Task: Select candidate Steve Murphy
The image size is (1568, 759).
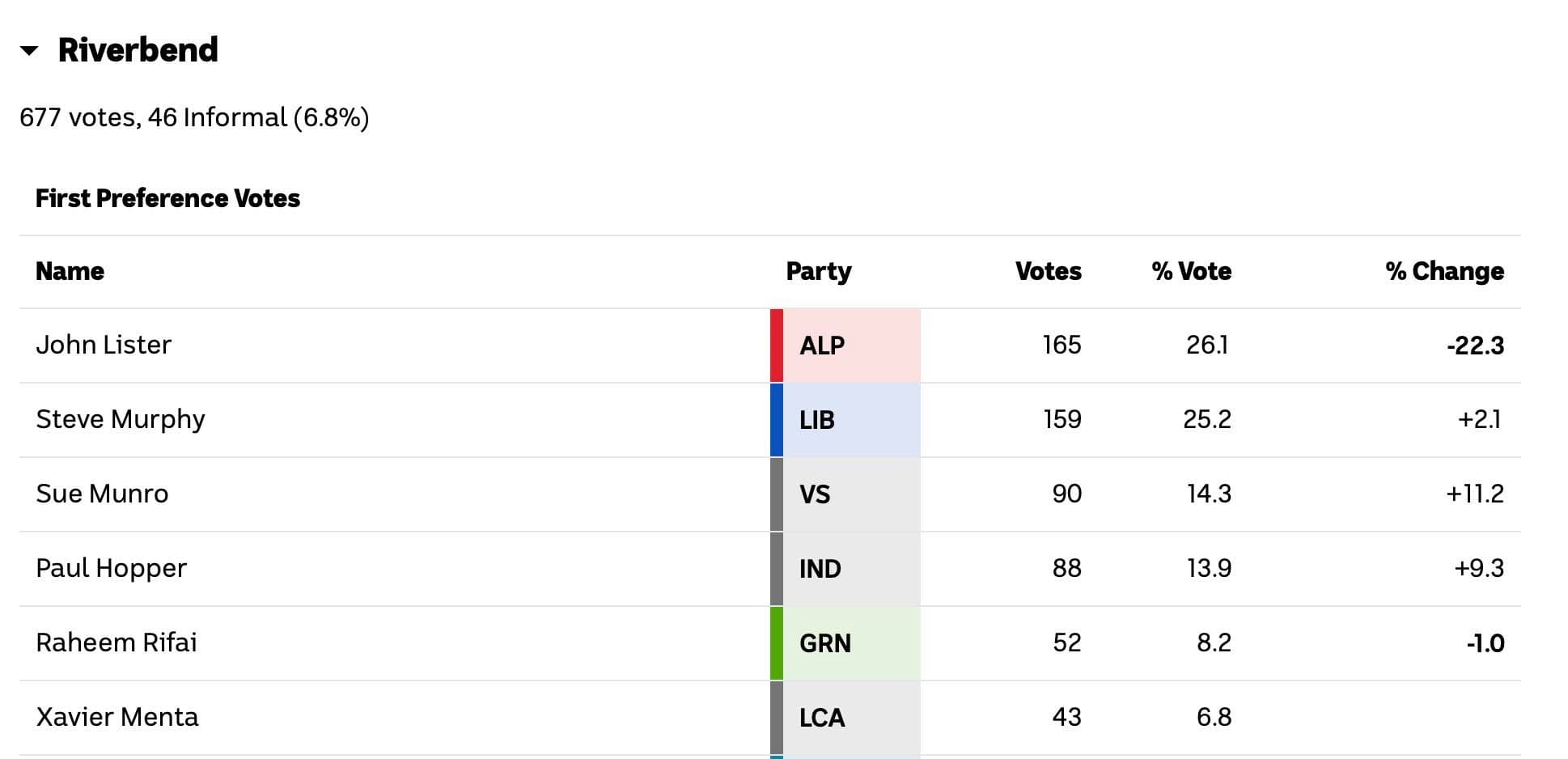Action: pos(121,420)
